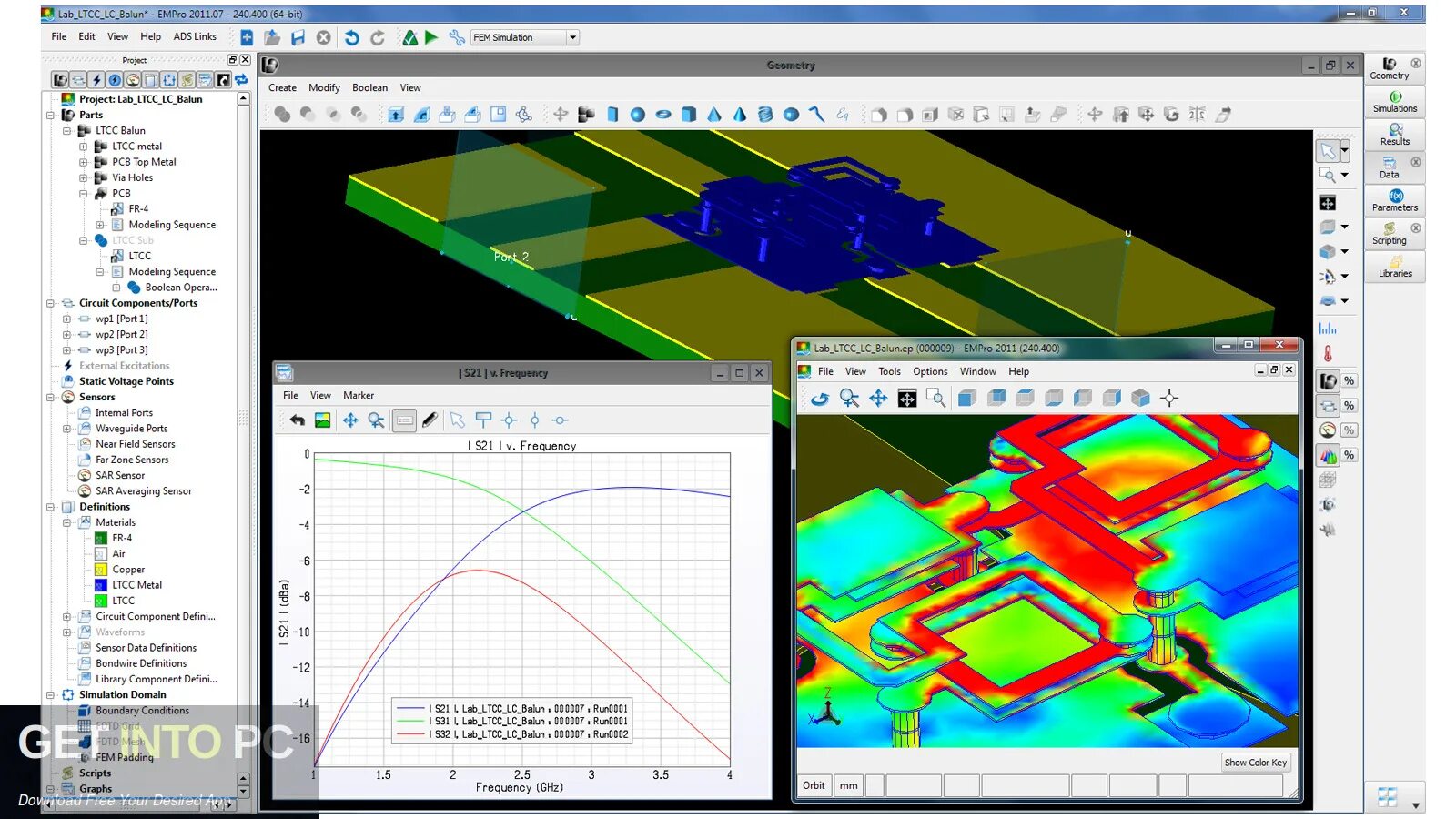Toggle parts visibility button in side toolbar
The height and width of the screenshot is (819, 1456).
(x=1329, y=381)
